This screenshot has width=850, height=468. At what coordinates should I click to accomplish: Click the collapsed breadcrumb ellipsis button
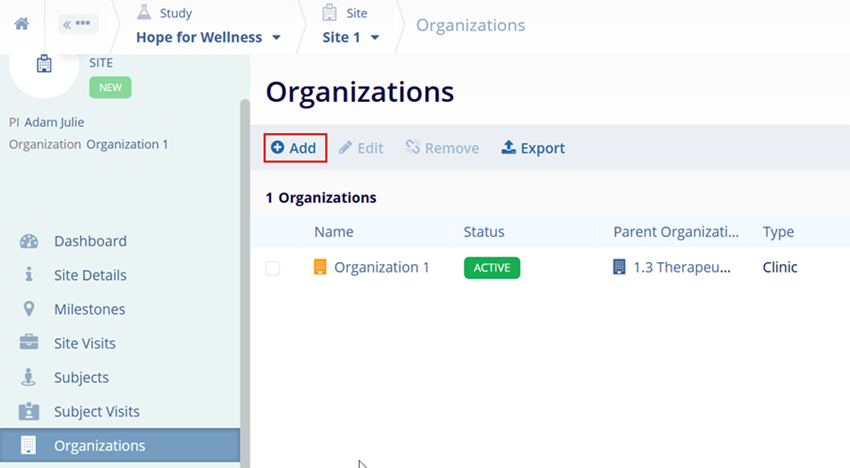[77, 24]
